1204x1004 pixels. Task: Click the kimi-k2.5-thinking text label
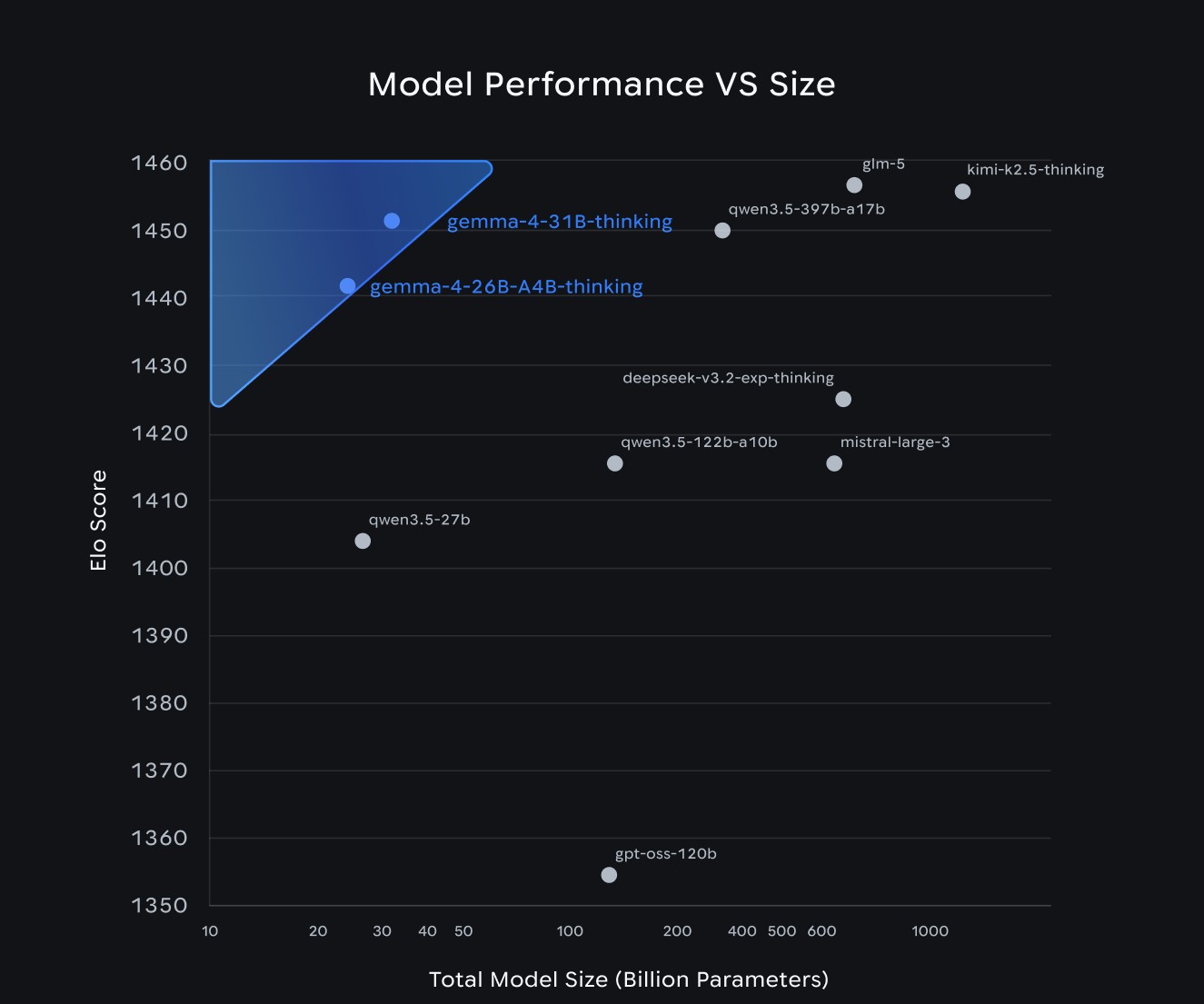click(x=1035, y=170)
